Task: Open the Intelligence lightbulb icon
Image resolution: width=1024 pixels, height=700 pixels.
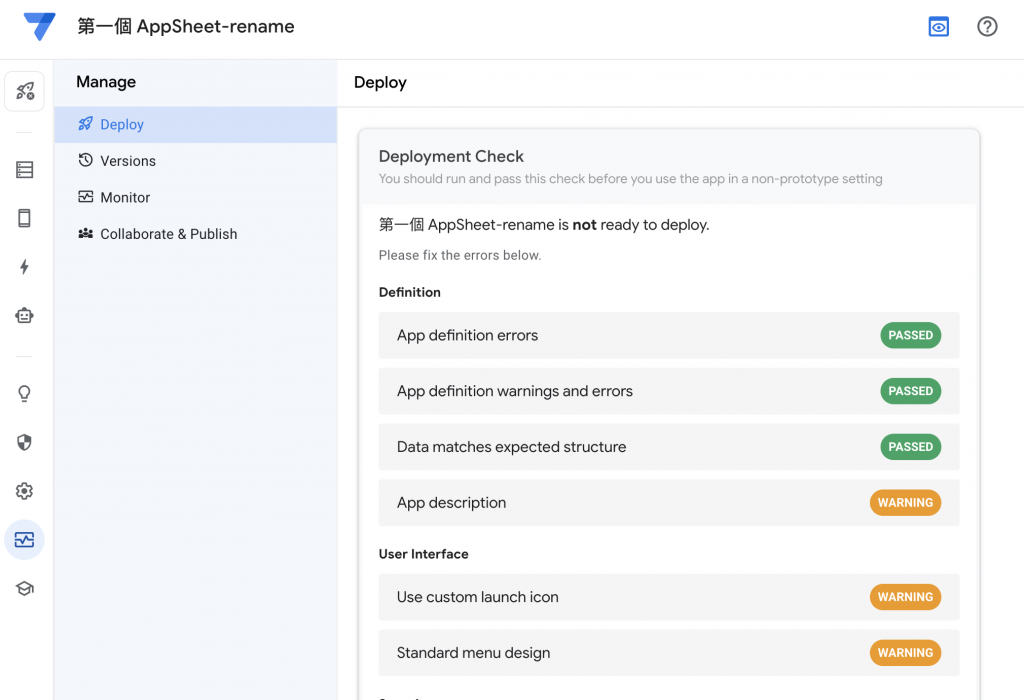Action: coord(25,394)
